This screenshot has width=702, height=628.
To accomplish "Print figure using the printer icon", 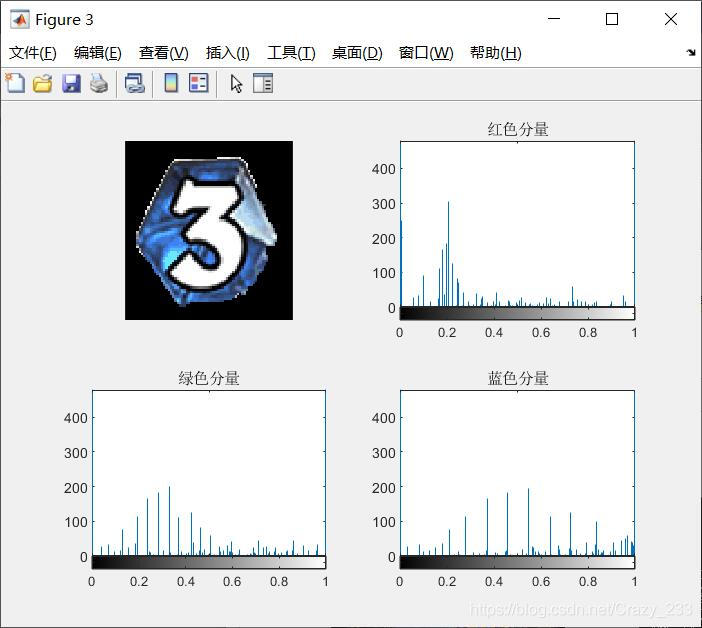I will tap(99, 84).
